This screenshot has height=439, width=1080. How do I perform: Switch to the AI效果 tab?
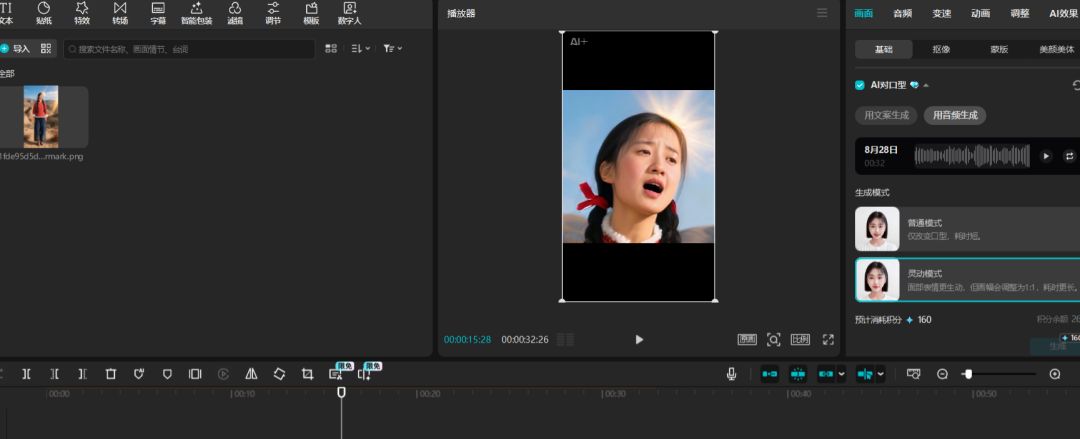(1063, 13)
